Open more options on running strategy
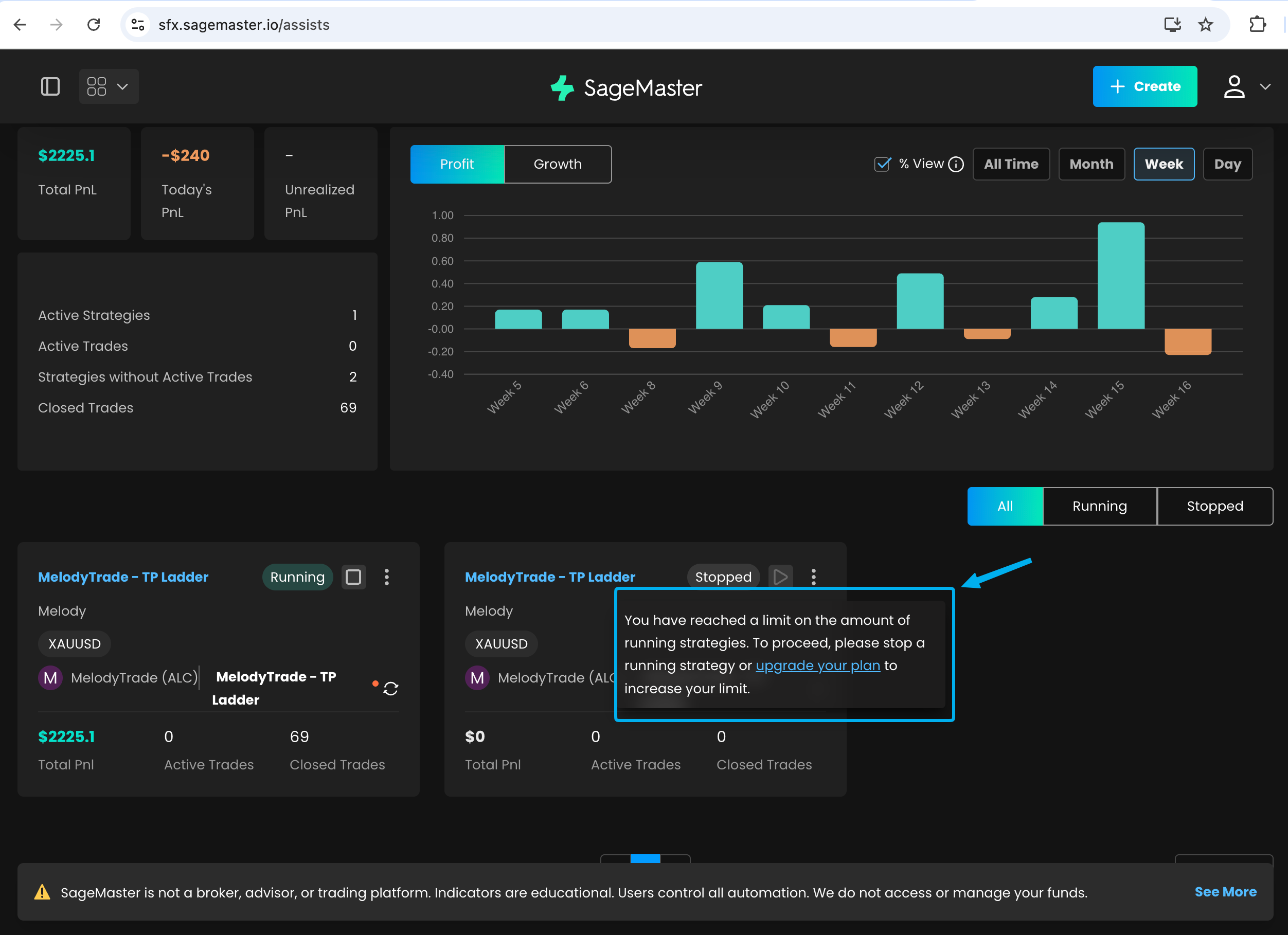1288x935 pixels. pyautogui.click(x=387, y=577)
